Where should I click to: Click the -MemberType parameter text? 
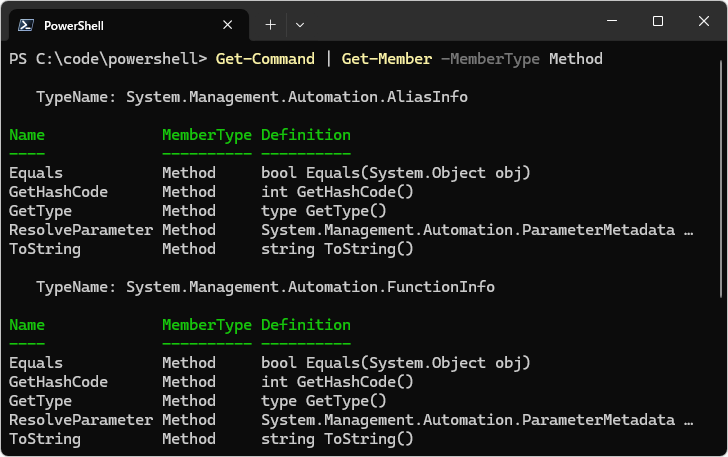coord(490,59)
